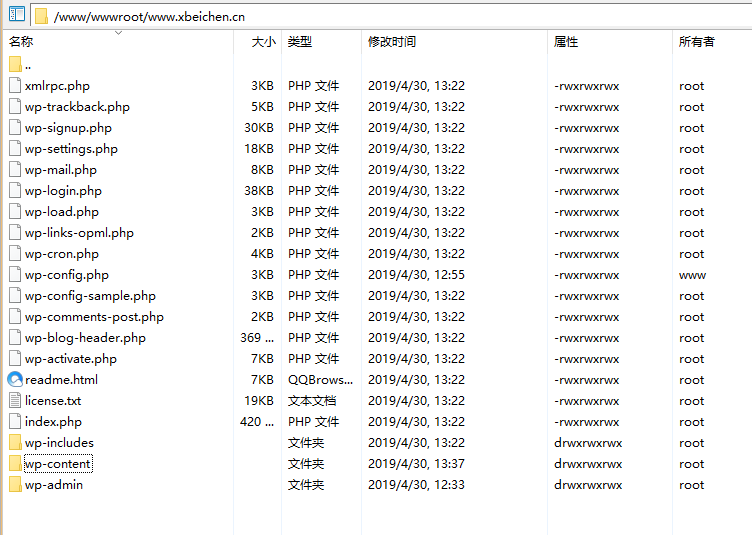The image size is (752, 535).
Task: Click the 30KB size of wp-signup.php
Action: tap(259, 128)
